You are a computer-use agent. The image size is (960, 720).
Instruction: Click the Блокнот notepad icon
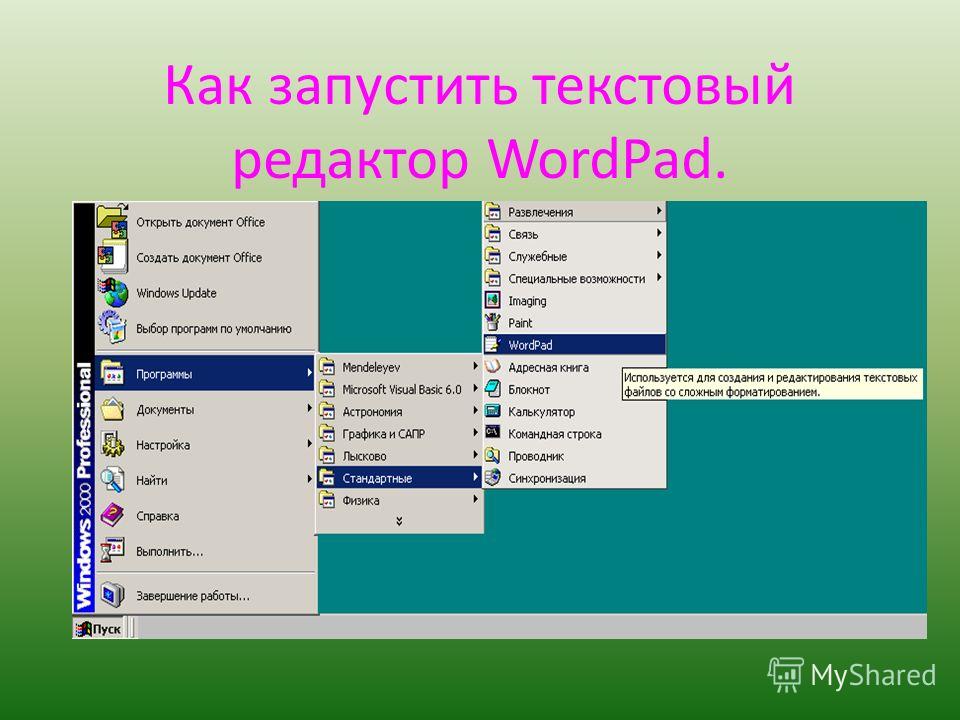[x=493, y=389]
